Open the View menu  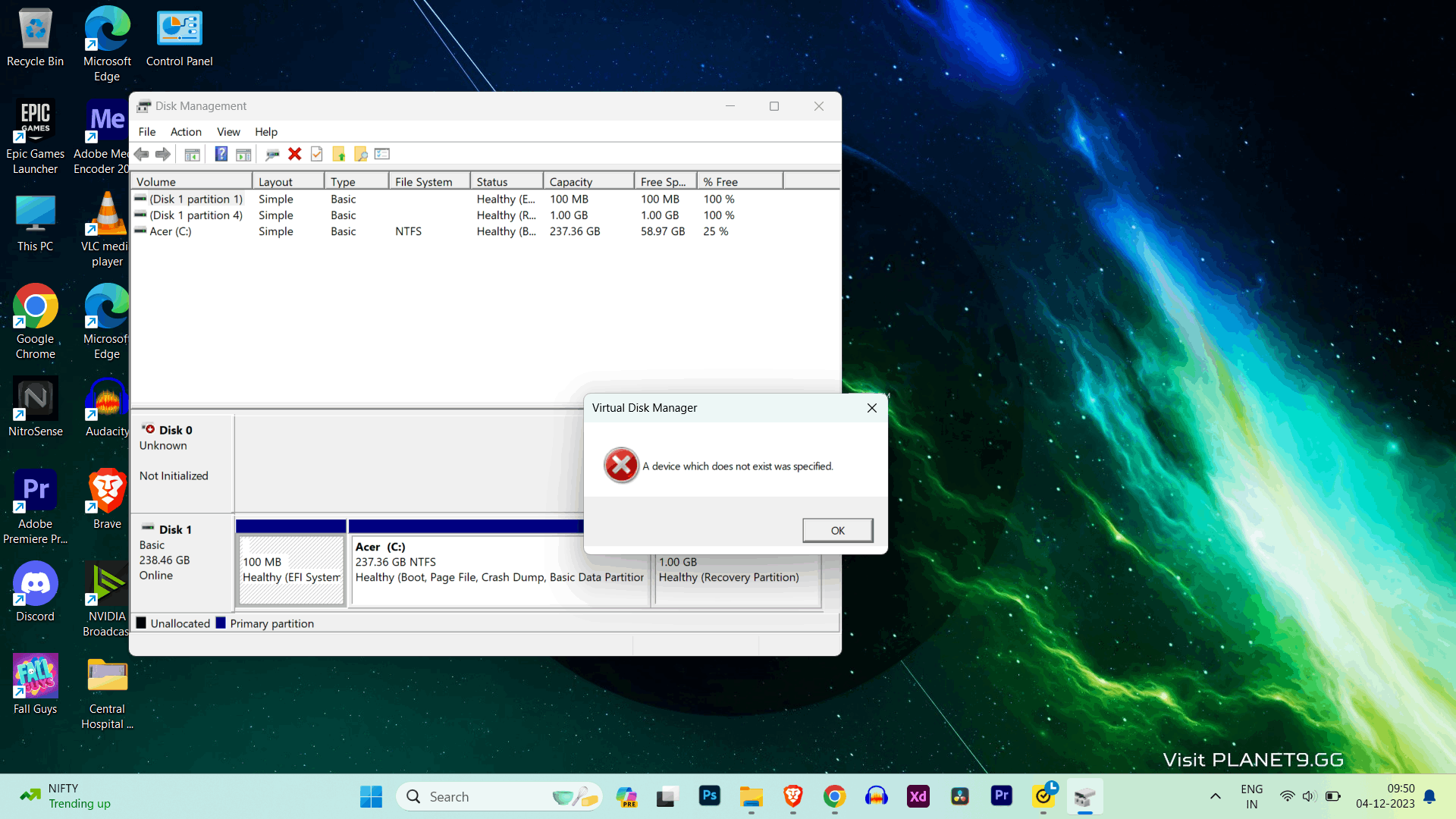tap(228, 132)
